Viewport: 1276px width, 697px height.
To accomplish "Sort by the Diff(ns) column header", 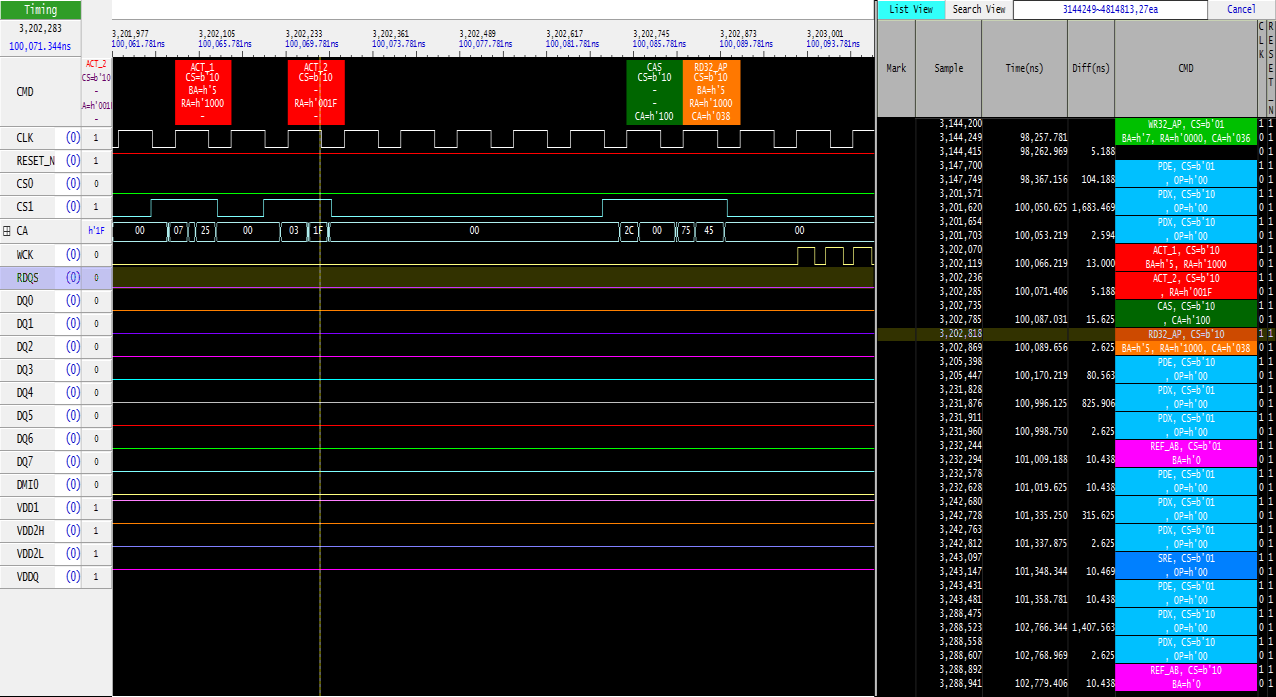I will pyautogui.click(x=1090, y=68).
